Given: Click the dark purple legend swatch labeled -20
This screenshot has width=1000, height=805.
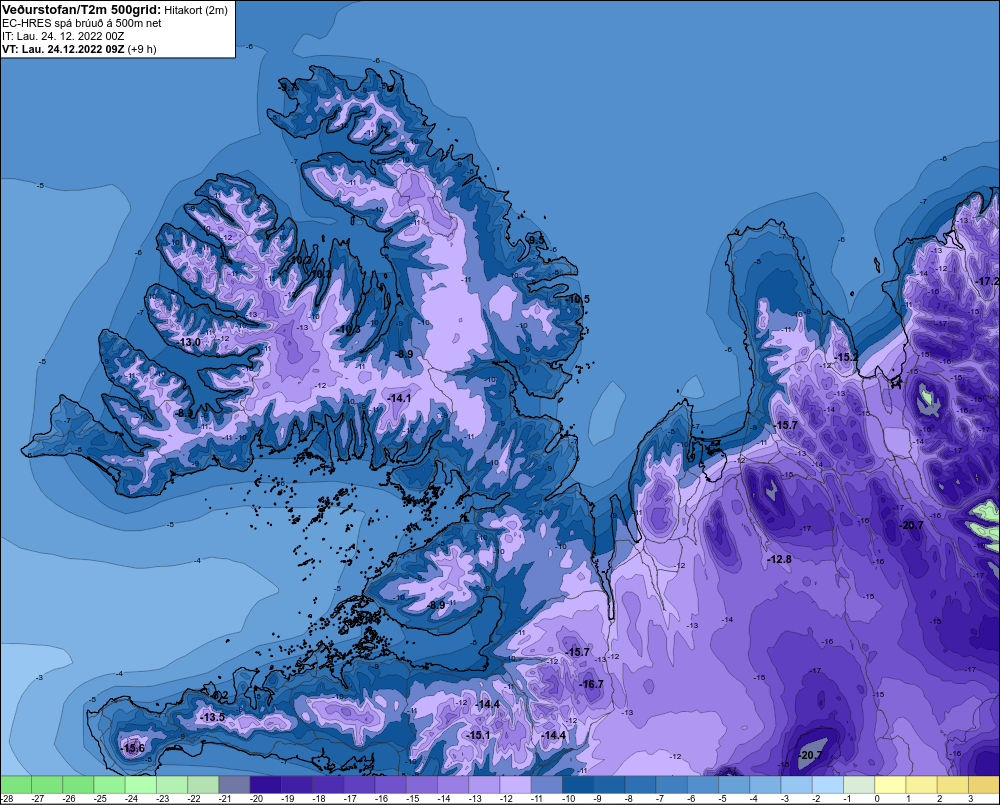Looking at the screenshot, I should point(265,784).
